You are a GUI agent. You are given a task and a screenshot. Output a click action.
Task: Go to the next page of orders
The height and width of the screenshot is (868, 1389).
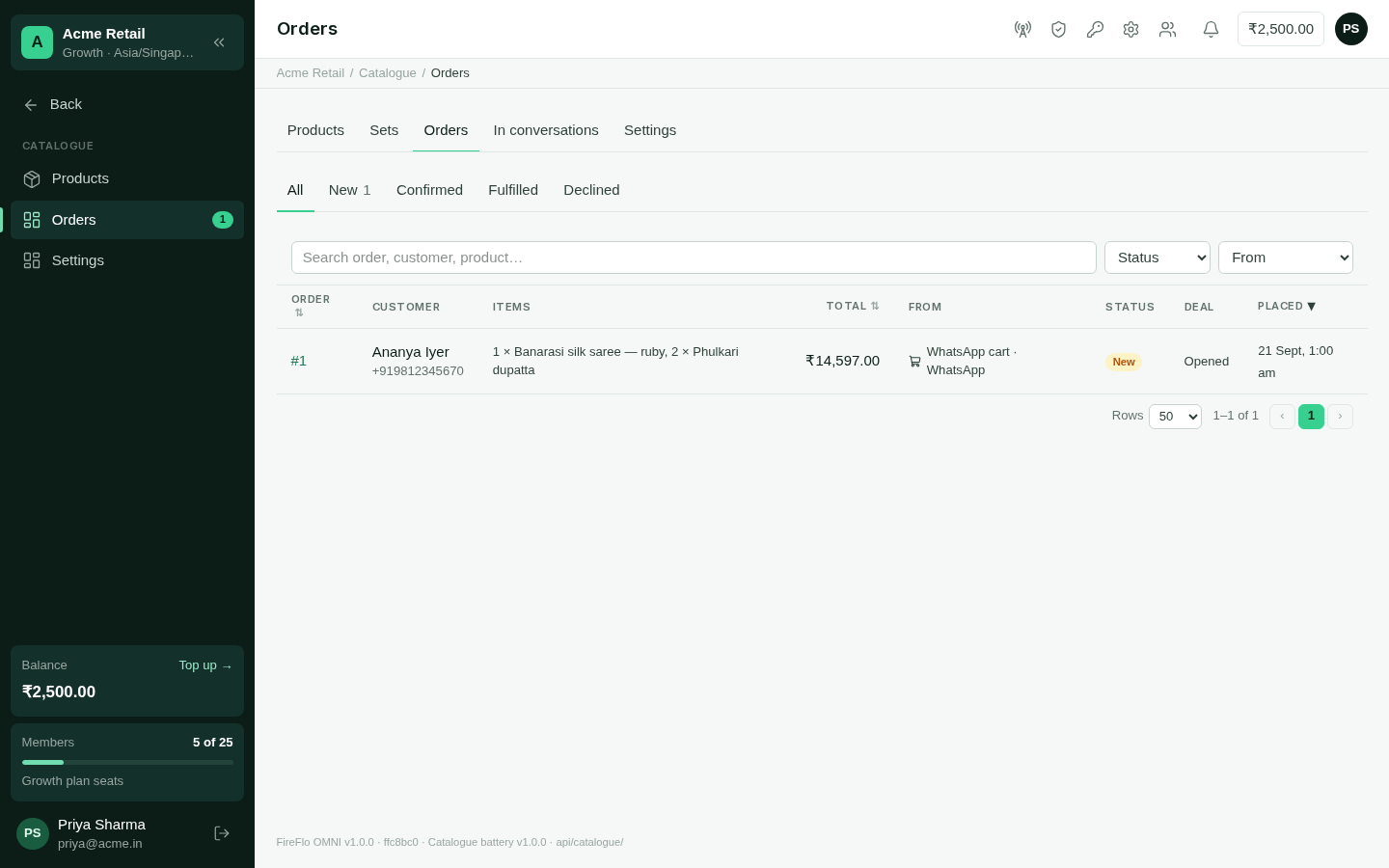pos(1340,417)
